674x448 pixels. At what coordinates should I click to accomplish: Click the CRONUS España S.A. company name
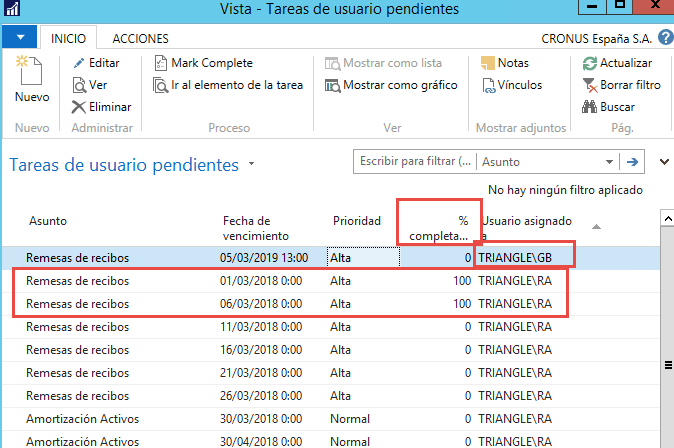[x=597, y=39]
